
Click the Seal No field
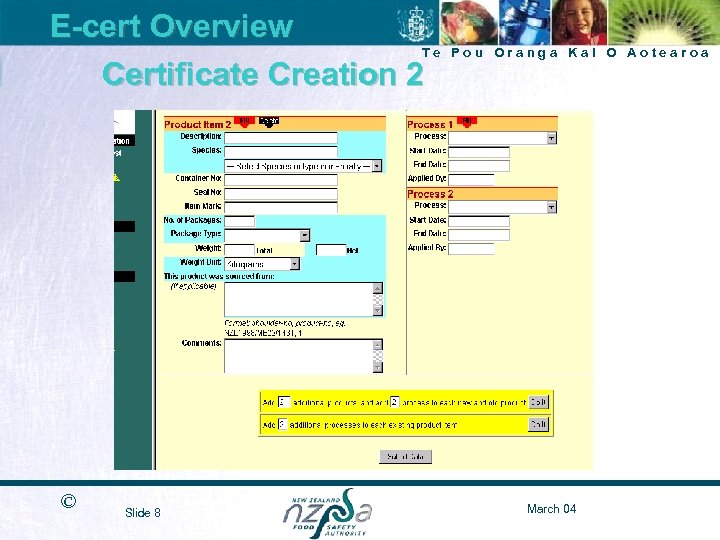coord(281,193)
